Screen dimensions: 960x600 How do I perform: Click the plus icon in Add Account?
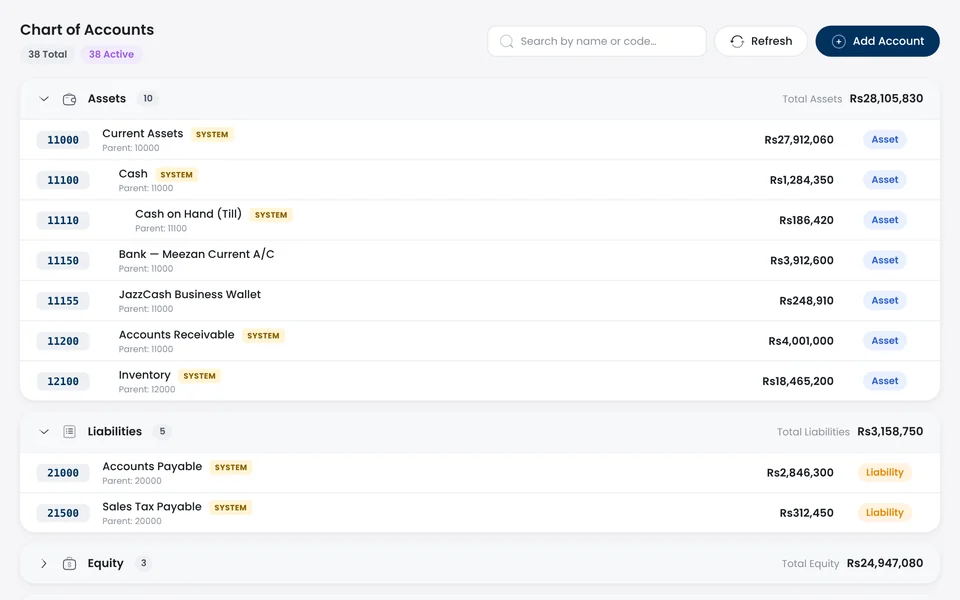point(839,41)
